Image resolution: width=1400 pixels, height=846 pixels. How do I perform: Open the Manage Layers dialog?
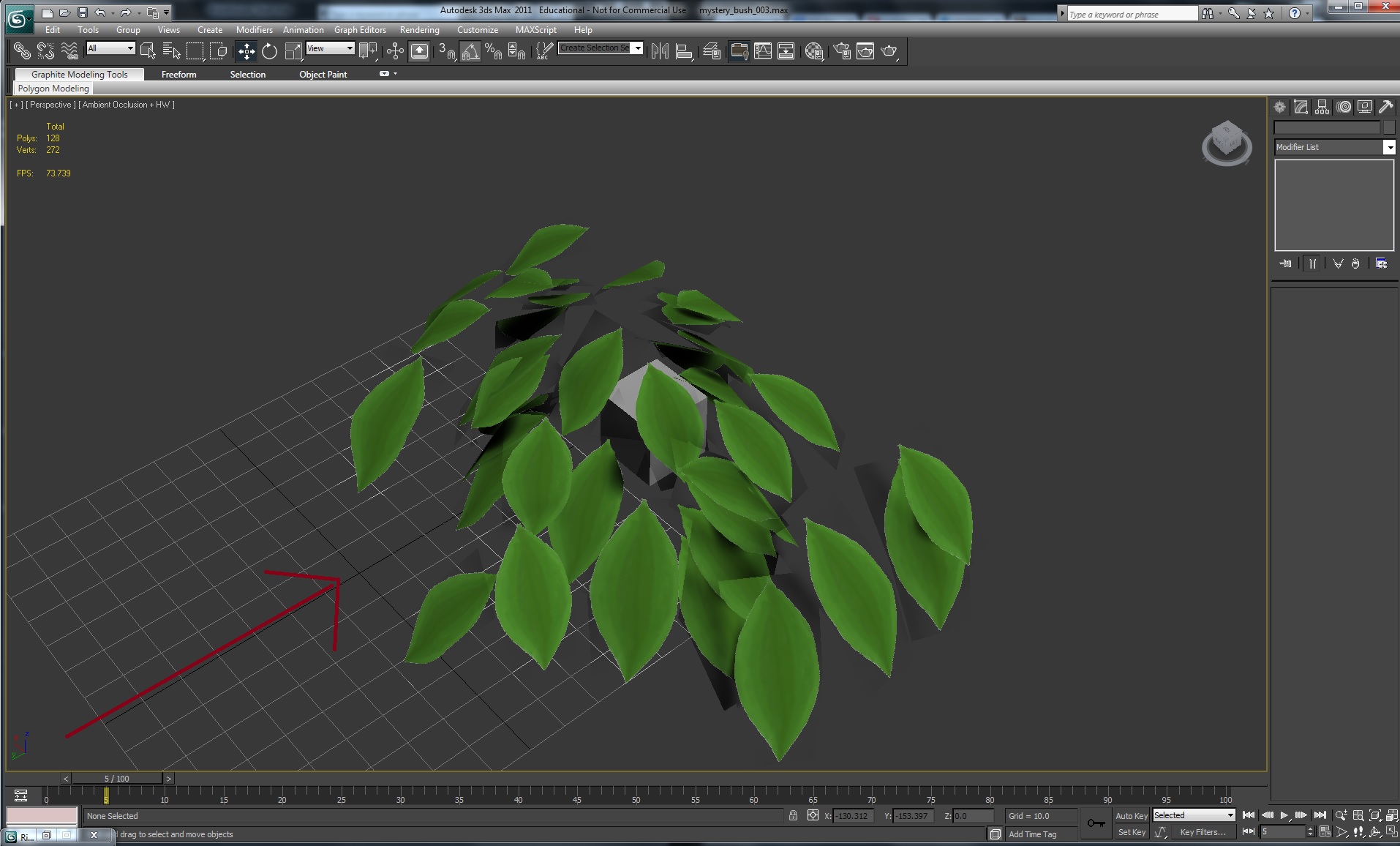pos(712,50)
